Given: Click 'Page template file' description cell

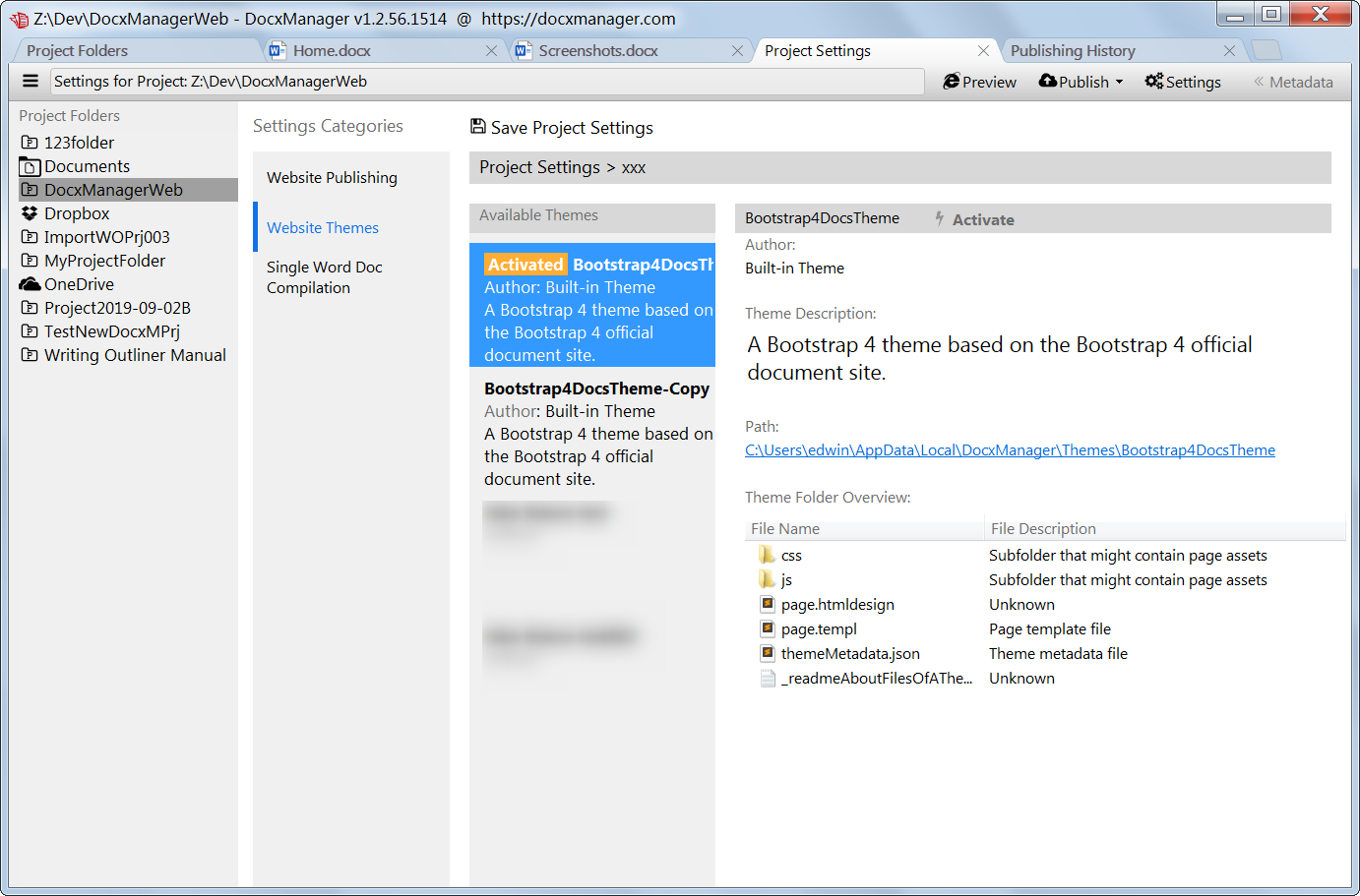Looking at the screenshot, I should coord(1049,629).
